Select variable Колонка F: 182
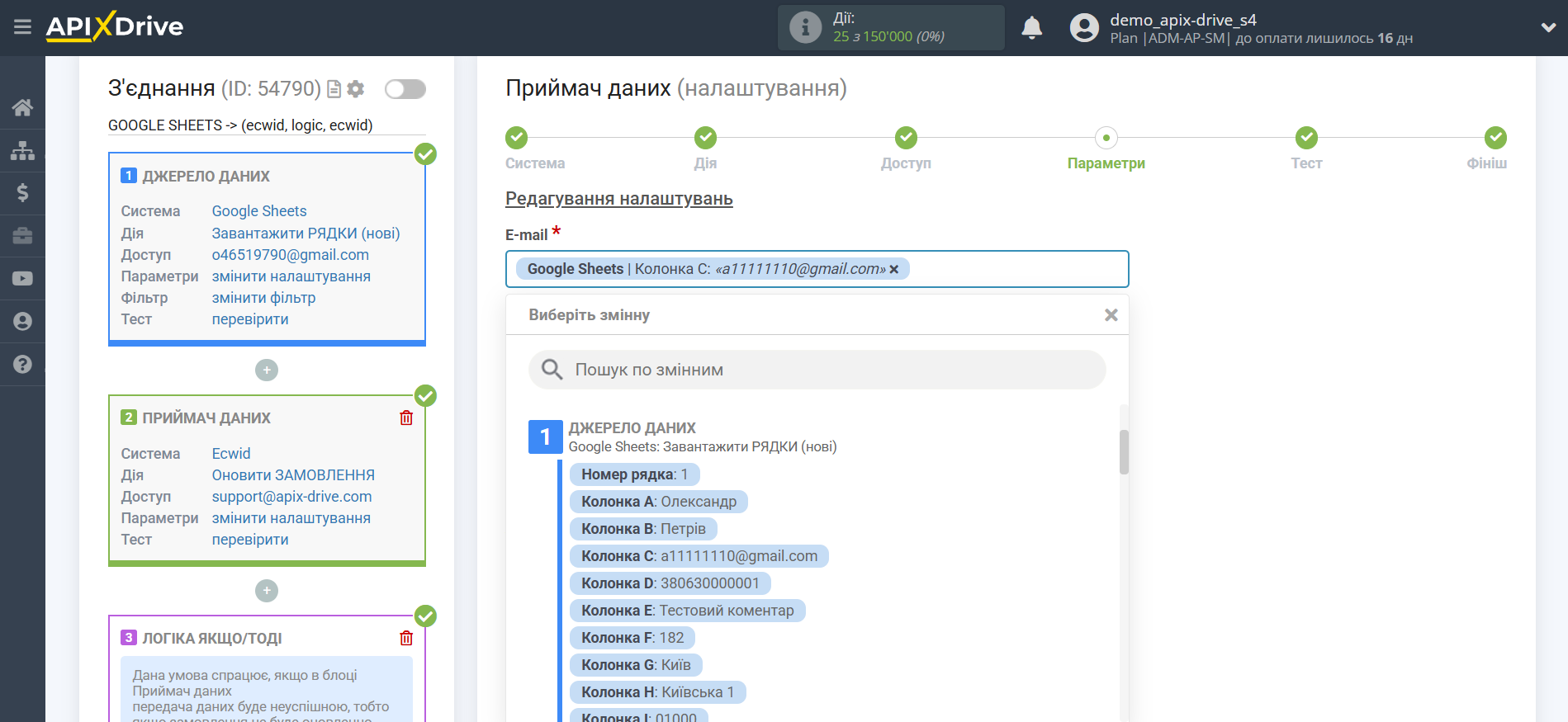Viewport: 1568px width, 722px height. pos(632,638)
